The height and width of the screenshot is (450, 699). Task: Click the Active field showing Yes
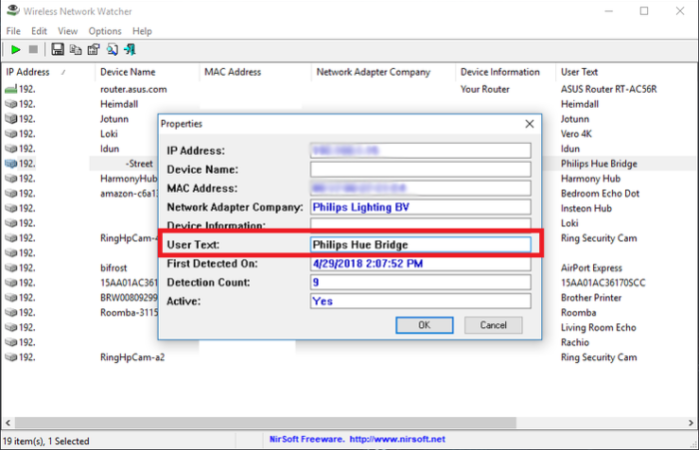[420, 301]
